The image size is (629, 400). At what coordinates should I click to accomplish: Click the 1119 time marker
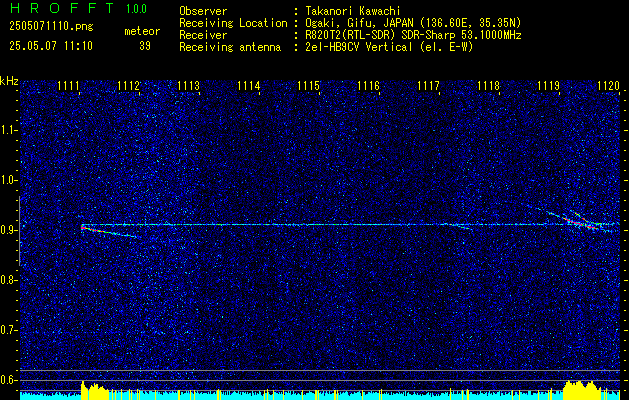tap(548, 86)
